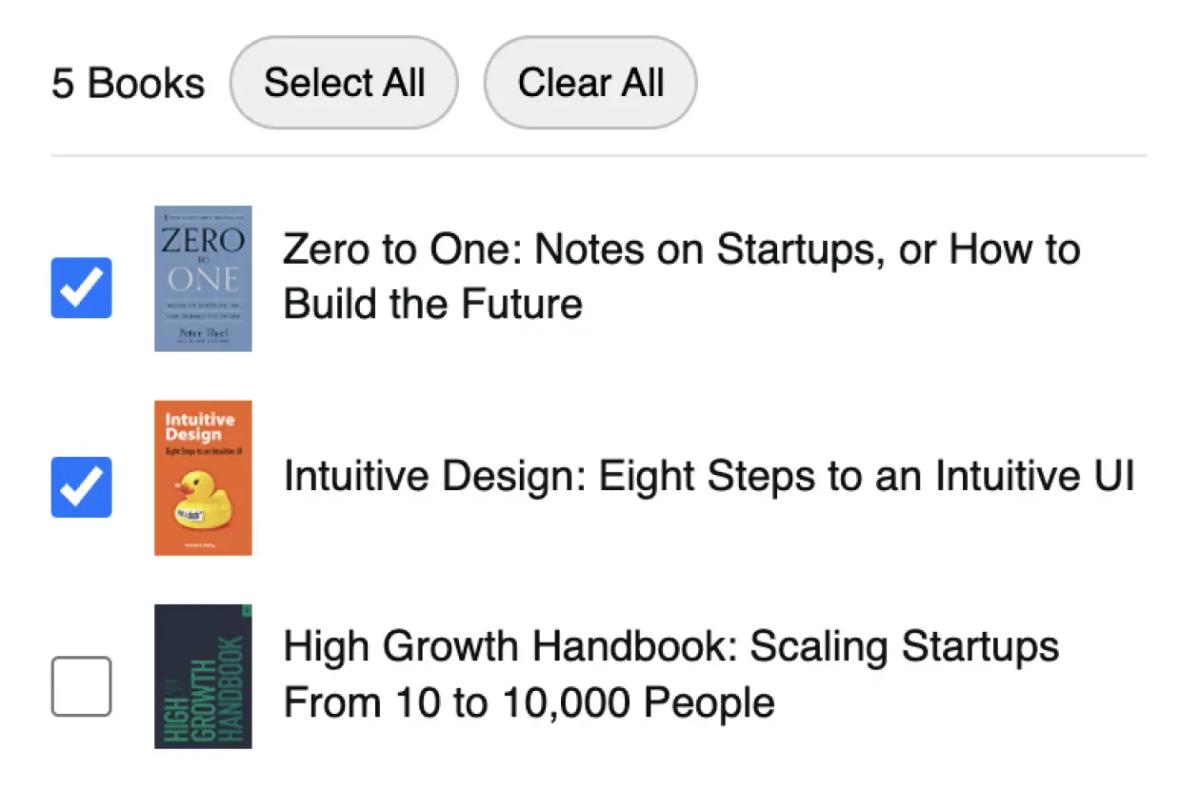Open the orange Intuitive Design cover thumbnail
This screenshot has width=1200, height=790.
(203, 478)
